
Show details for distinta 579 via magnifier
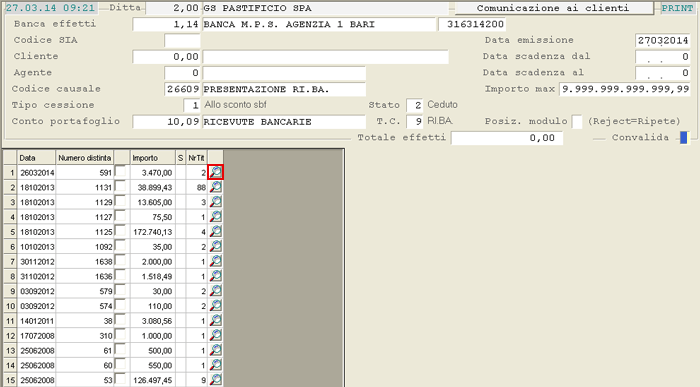[x=216, y=291]
